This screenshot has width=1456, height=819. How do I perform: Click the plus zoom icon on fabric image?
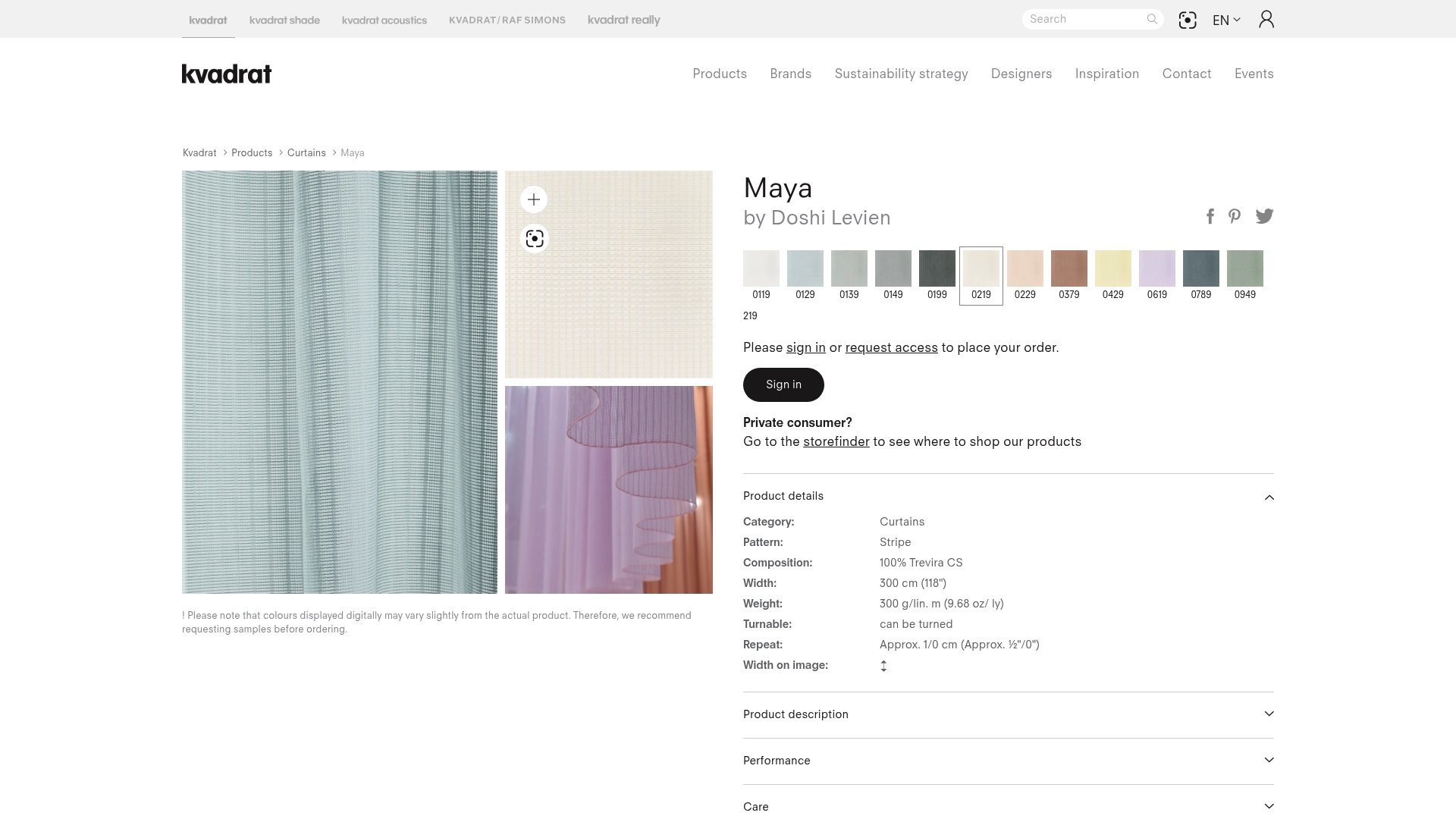point(534,199)
